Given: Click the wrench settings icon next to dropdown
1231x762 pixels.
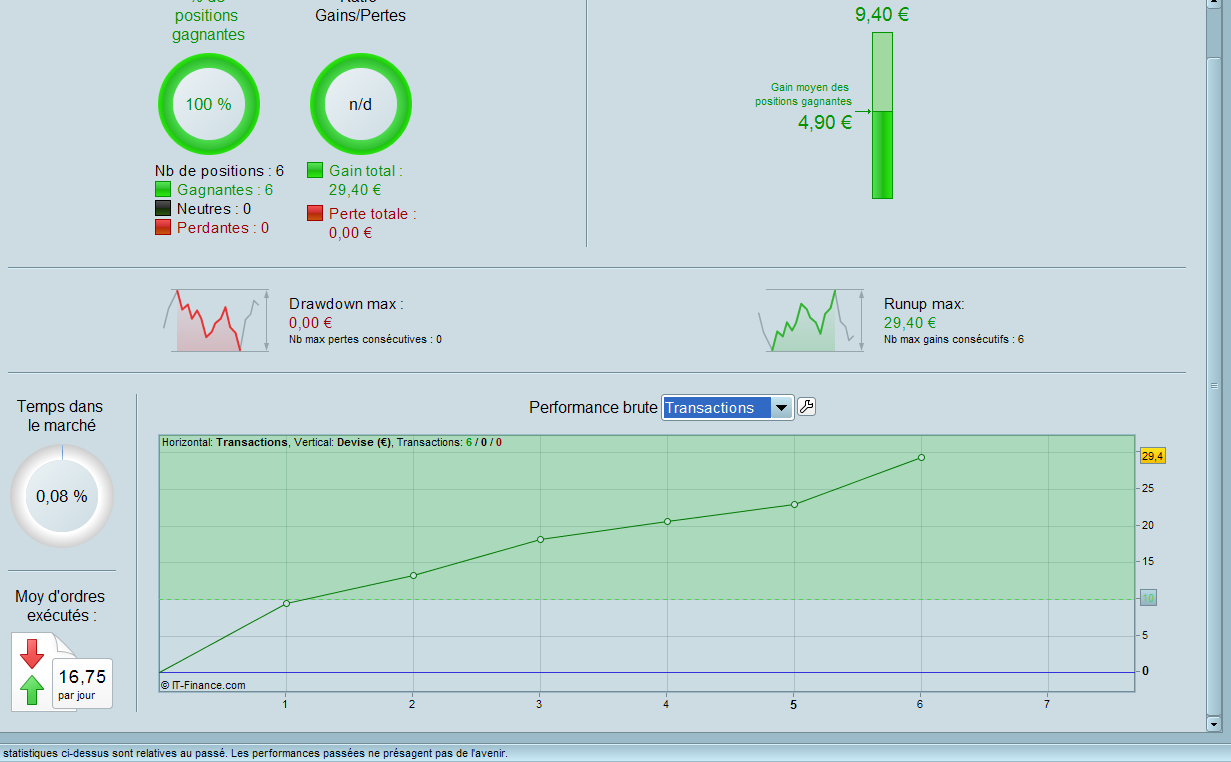Looking at the screenshot, I should (806, 406).
